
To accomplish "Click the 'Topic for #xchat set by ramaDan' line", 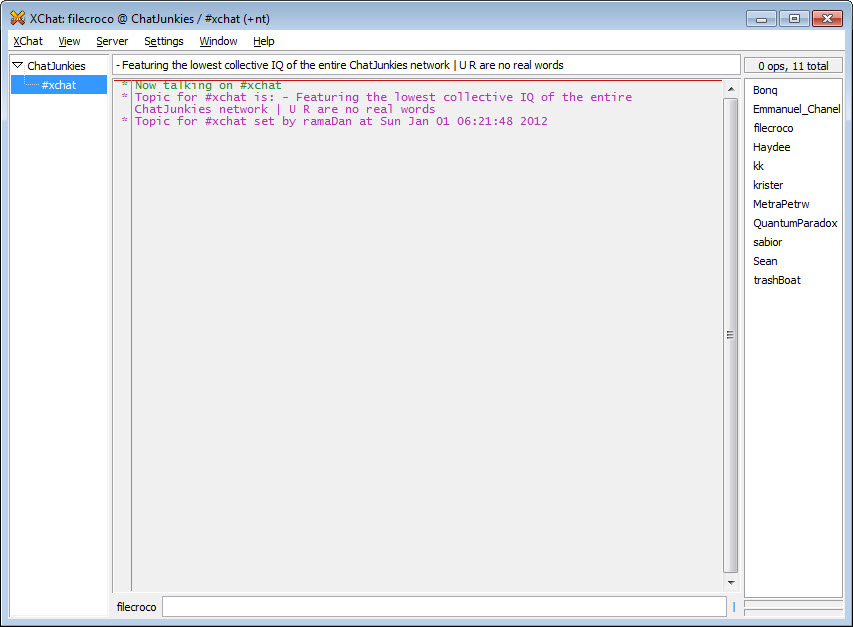I will point(341,121).
